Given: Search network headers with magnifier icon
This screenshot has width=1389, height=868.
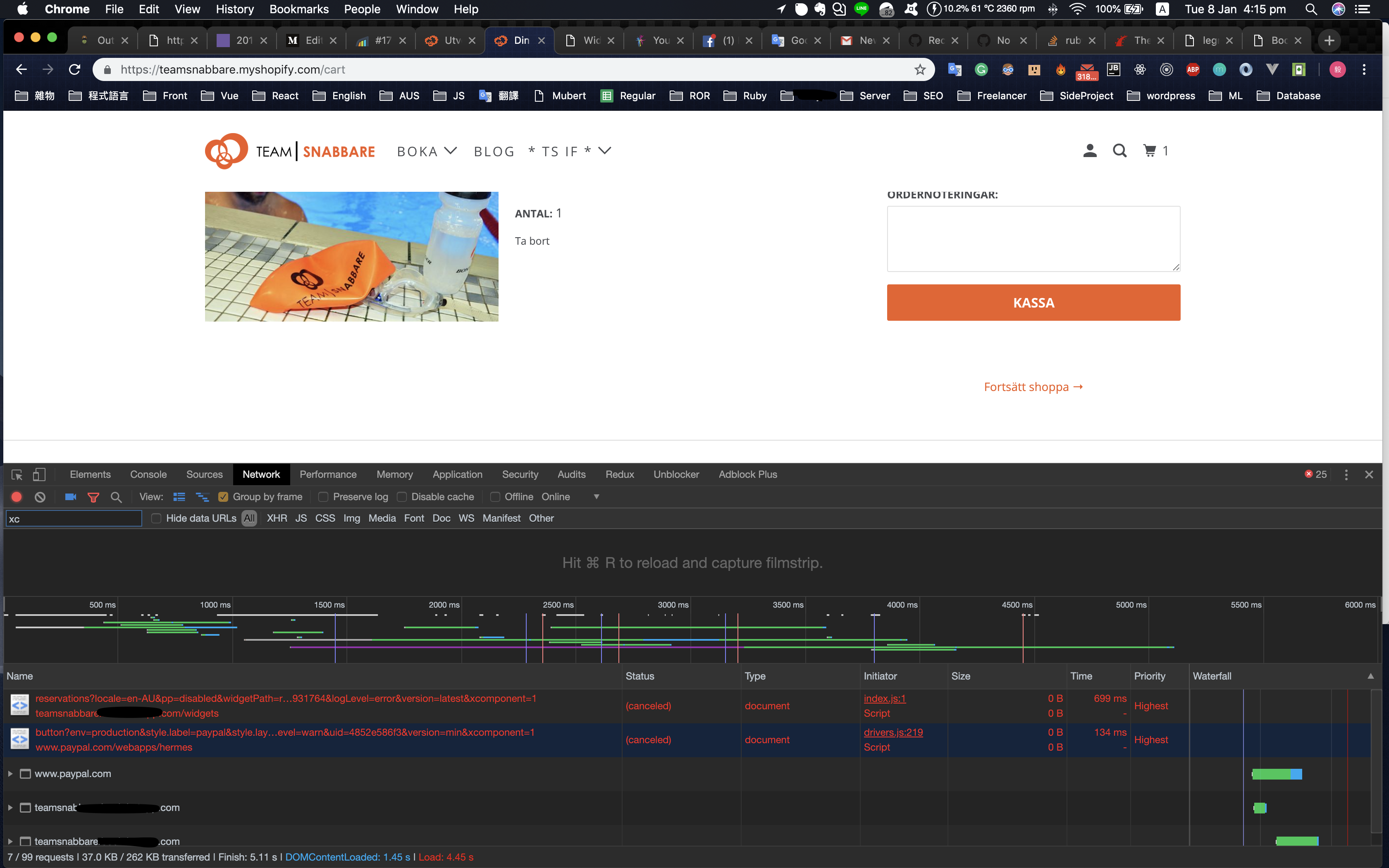Looking at the screenshot, I should coord(117,496).
